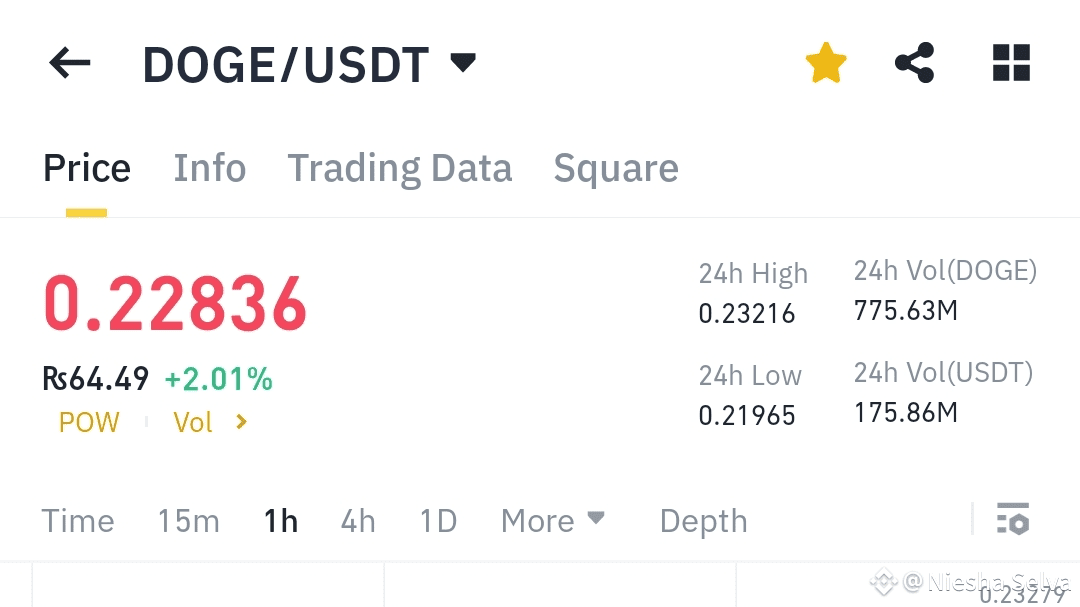Switch to the 4h interval
Screen dimensions: 1080x607
358,521
